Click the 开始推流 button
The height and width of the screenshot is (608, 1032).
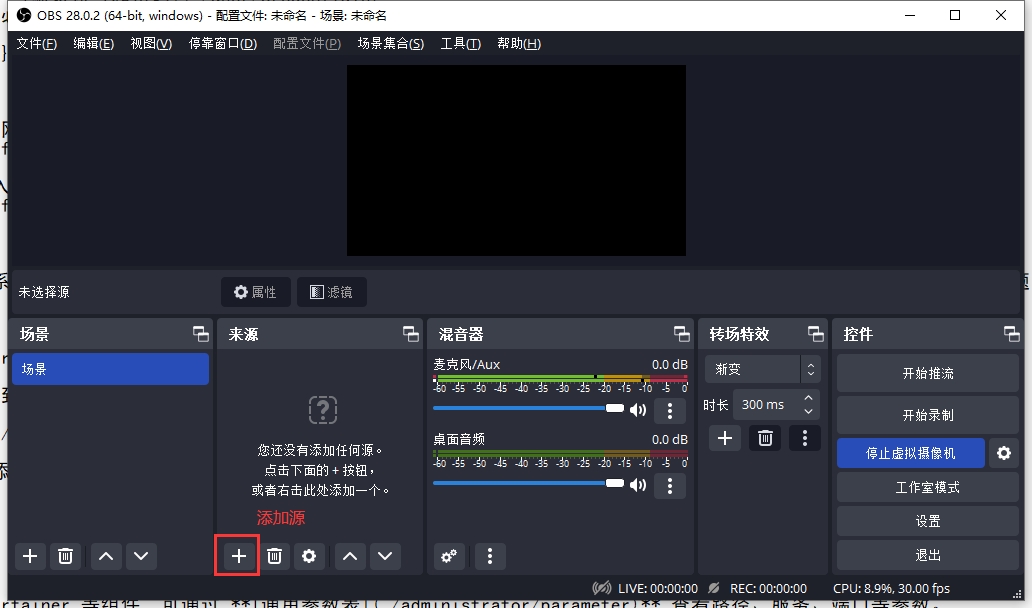927,373
